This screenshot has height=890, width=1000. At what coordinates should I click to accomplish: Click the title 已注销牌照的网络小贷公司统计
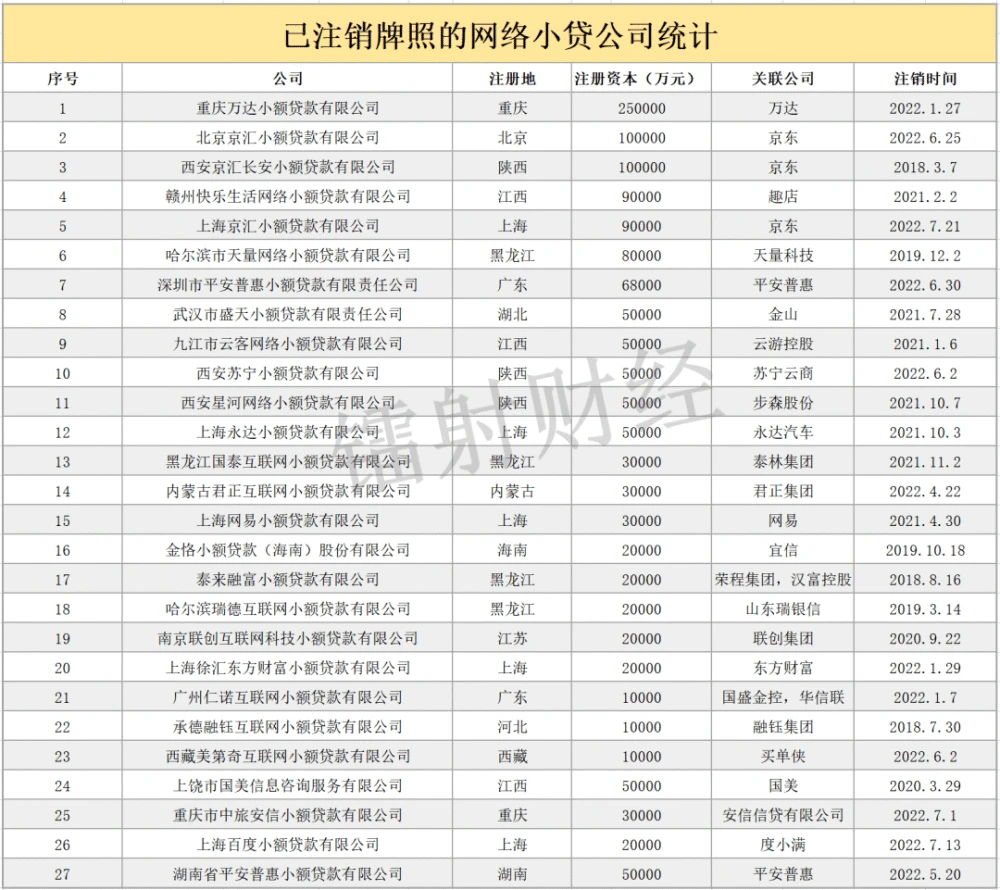click(x=500, y=36)
